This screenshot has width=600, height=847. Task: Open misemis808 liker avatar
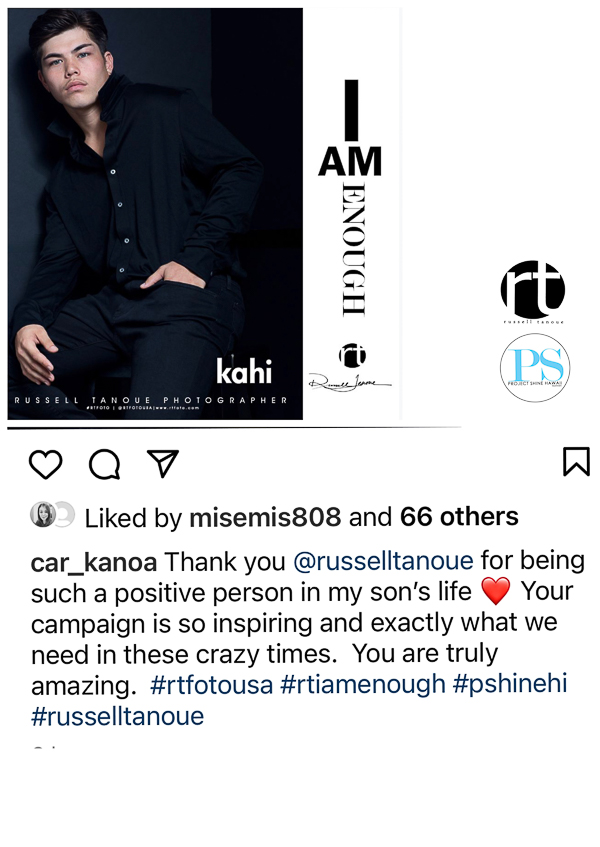pyautogui.click(x=43, y=515)
